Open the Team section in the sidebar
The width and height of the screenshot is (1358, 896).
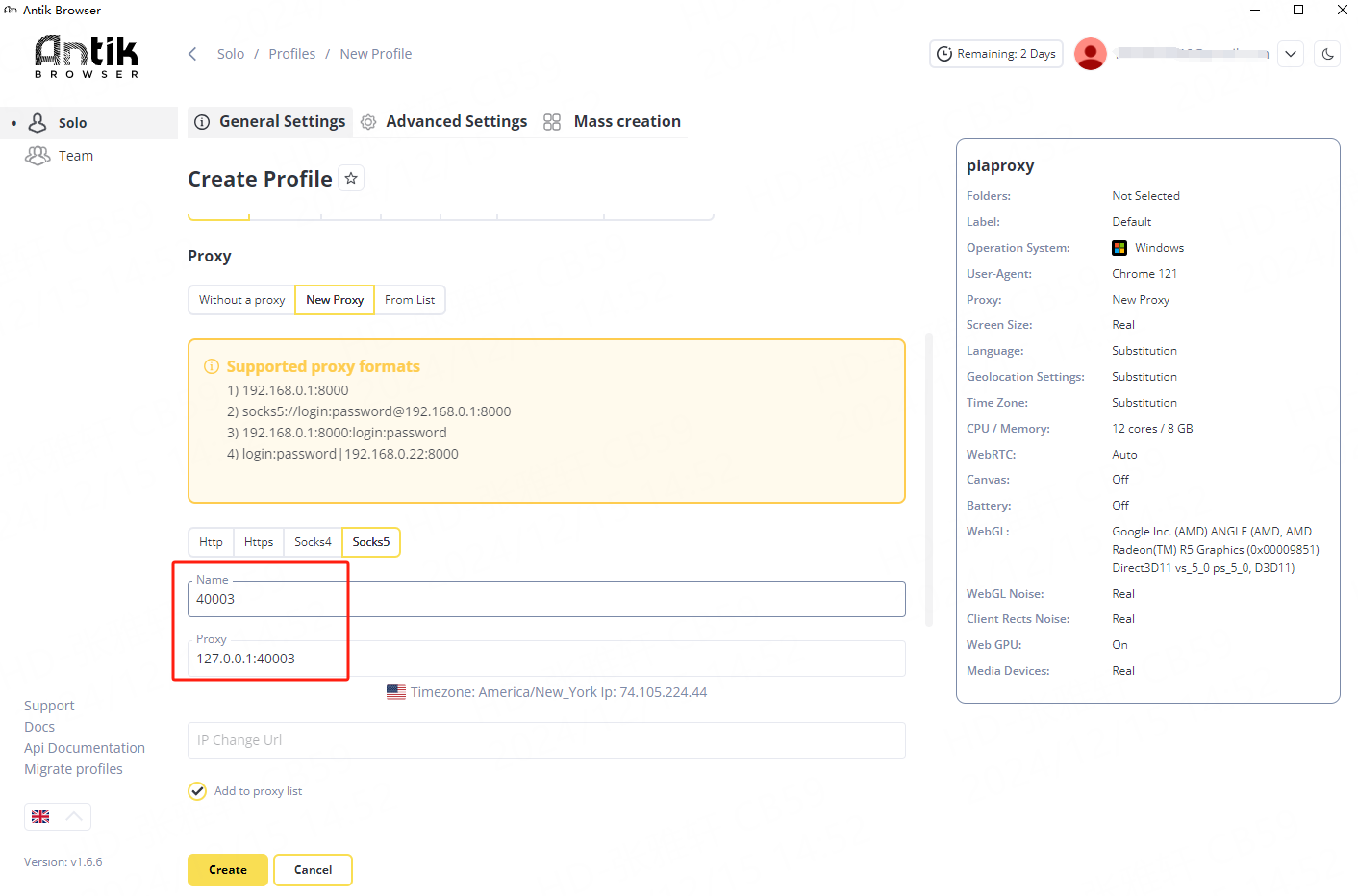(x=75, y=156)
